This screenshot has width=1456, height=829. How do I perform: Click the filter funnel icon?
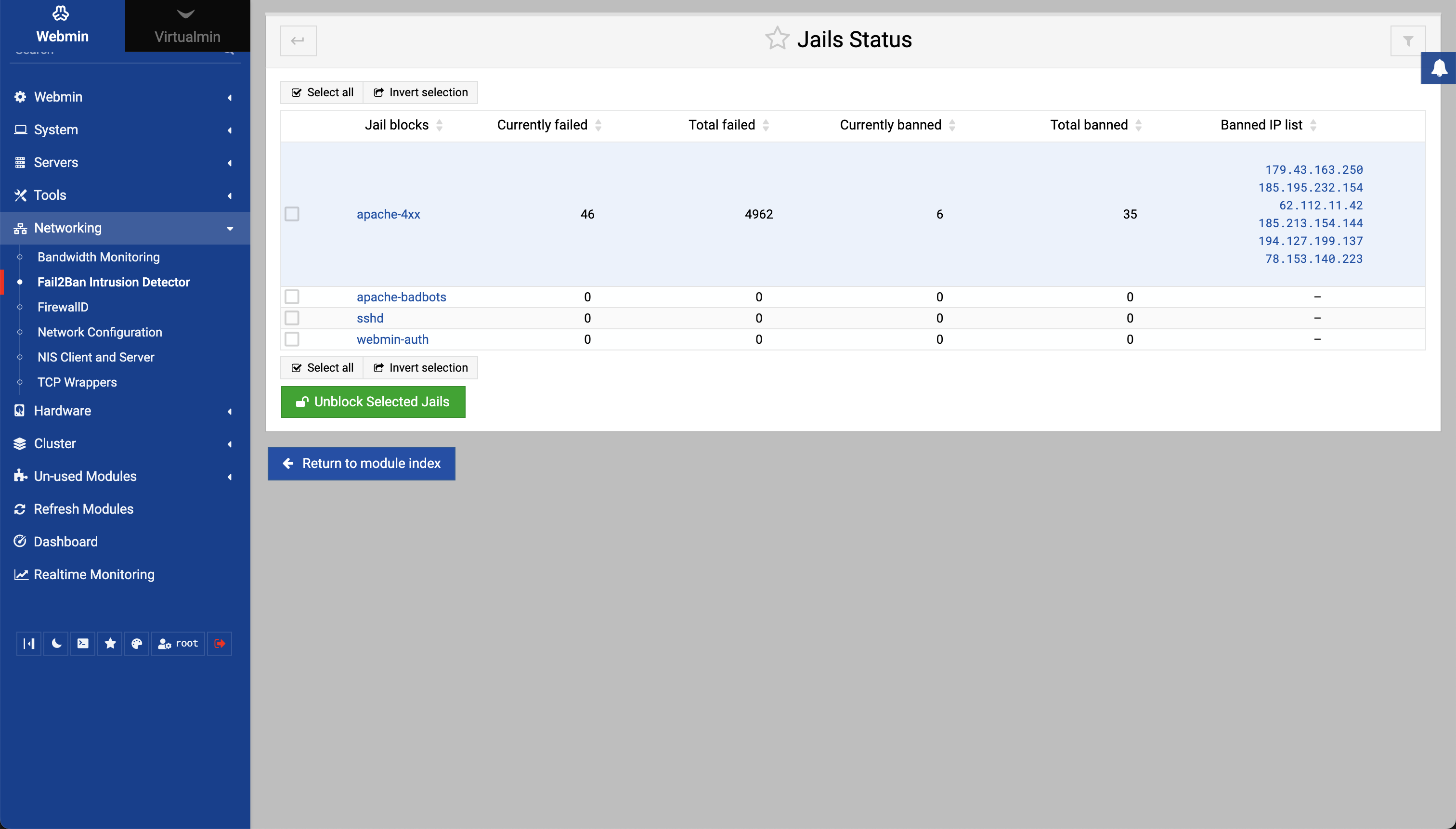tap(1407, 41)
